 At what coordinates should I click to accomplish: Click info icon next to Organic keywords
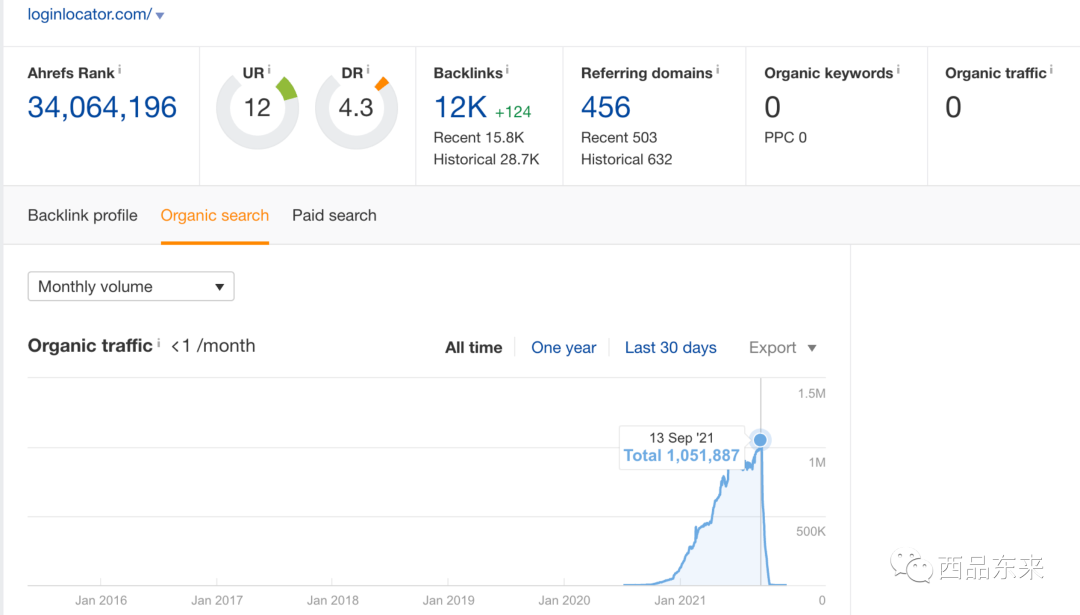pyautogui.click(x=897, y=70)
